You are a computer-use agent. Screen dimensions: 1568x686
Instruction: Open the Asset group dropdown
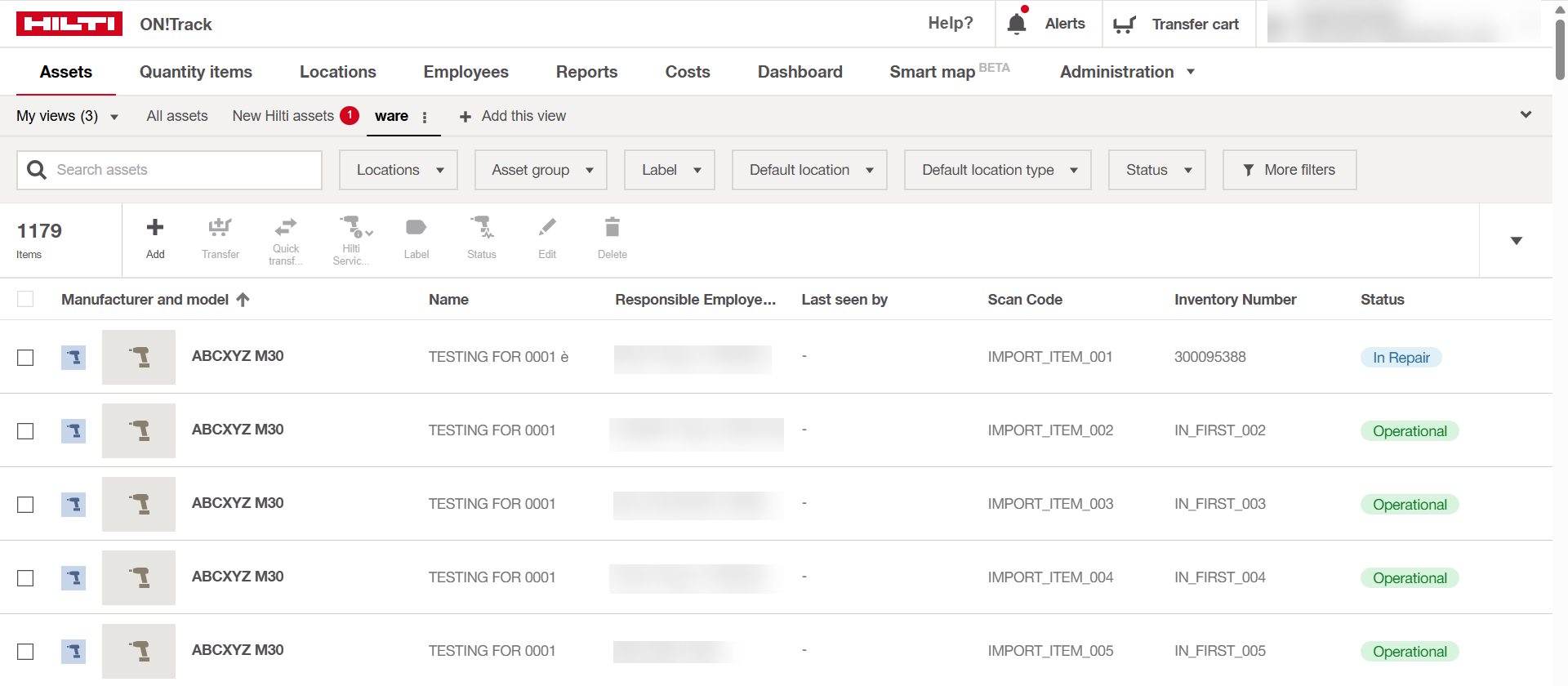tap(541, 170)
